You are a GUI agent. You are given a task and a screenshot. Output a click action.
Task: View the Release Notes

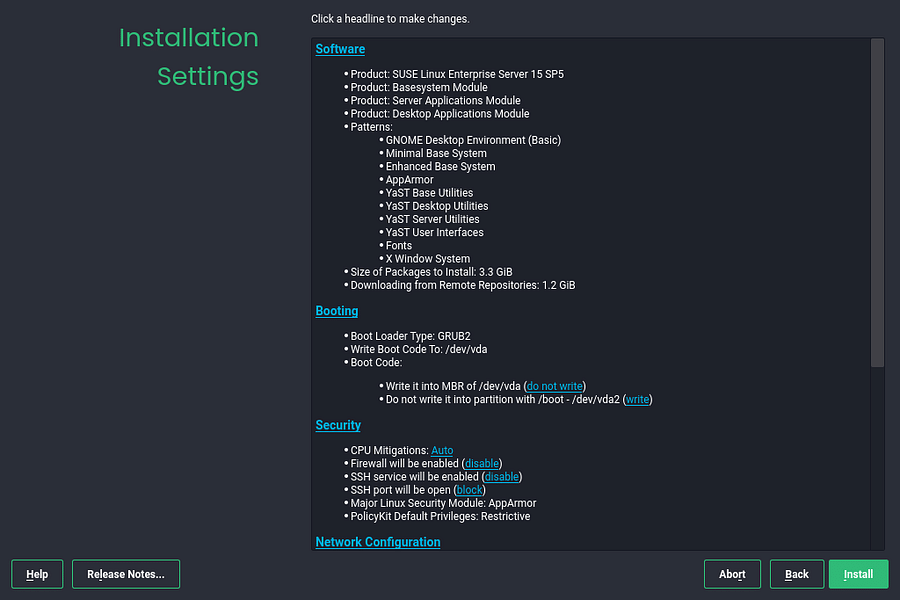point(125,574)
